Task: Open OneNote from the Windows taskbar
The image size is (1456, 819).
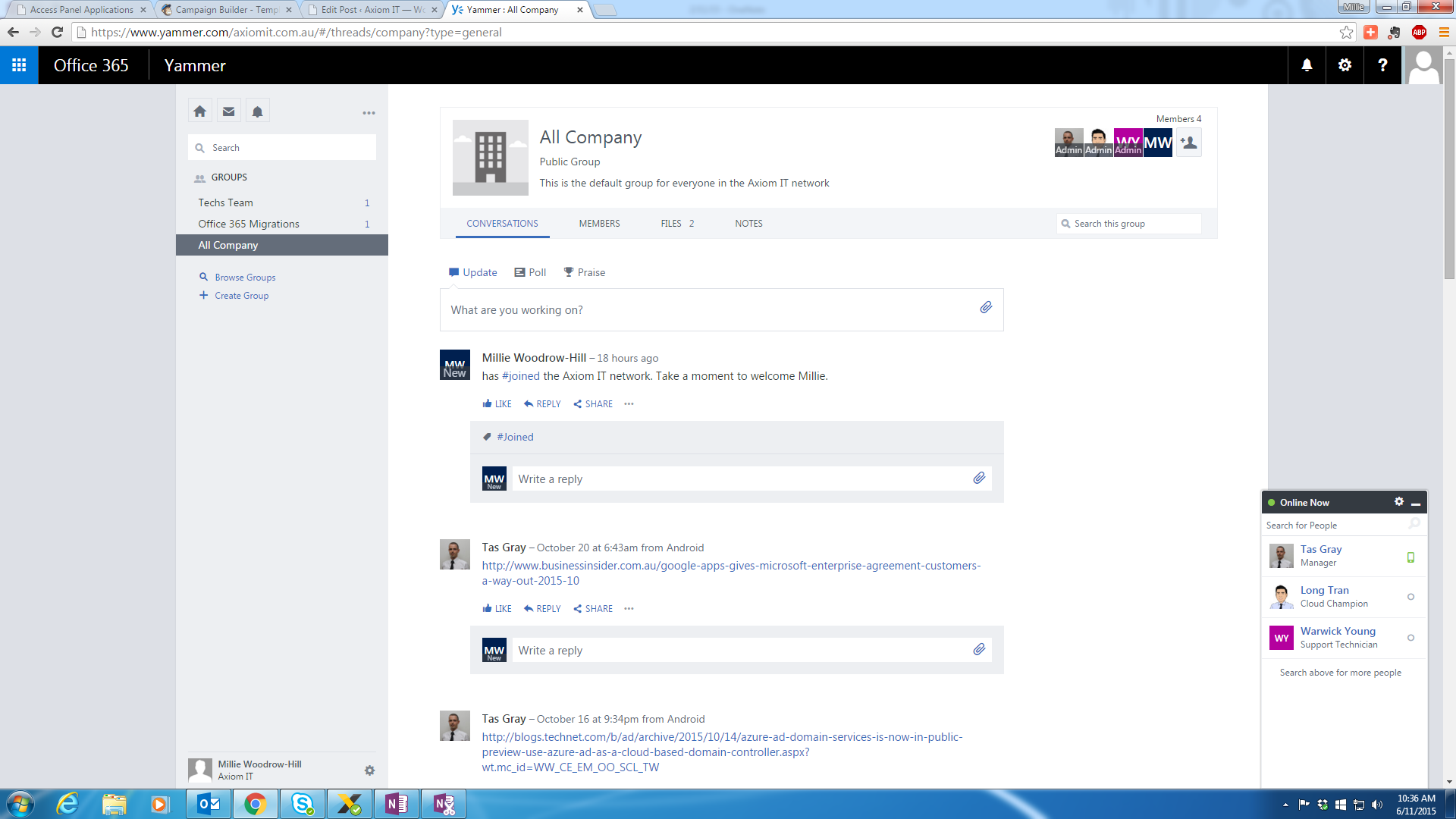Action: tap(397, 804)
